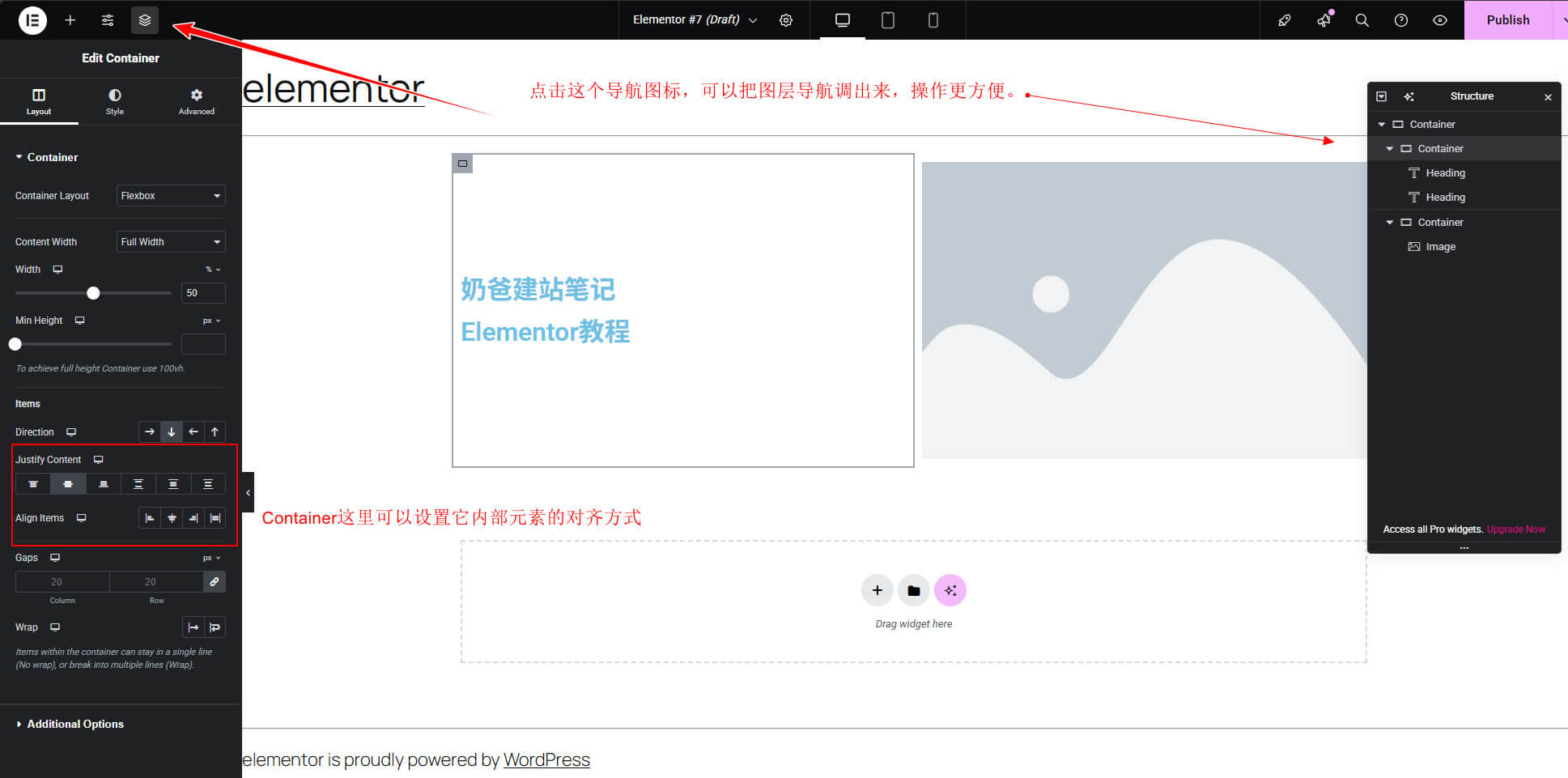
Task: Open the add element plus icon in top bar
Action: 70,20
